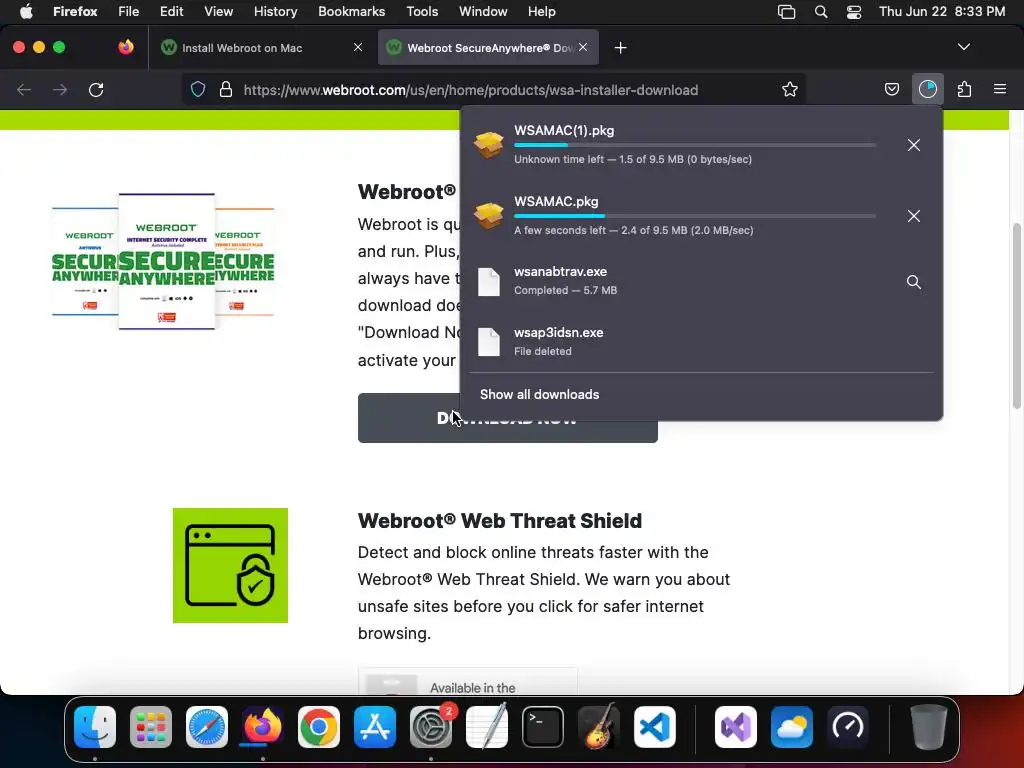Click Firefox icon in the Dock
The height and width of the screenshot is (768, 1024).
pos(263,727)
